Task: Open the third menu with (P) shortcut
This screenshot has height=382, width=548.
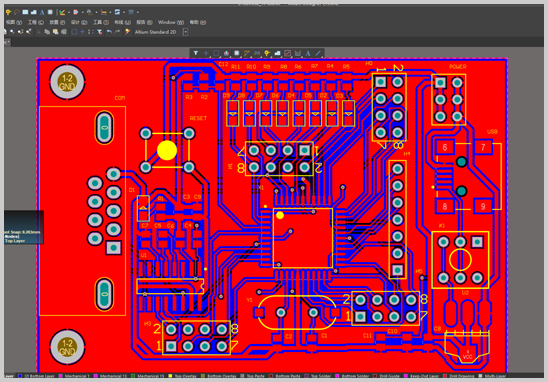Action: (57, 22)
